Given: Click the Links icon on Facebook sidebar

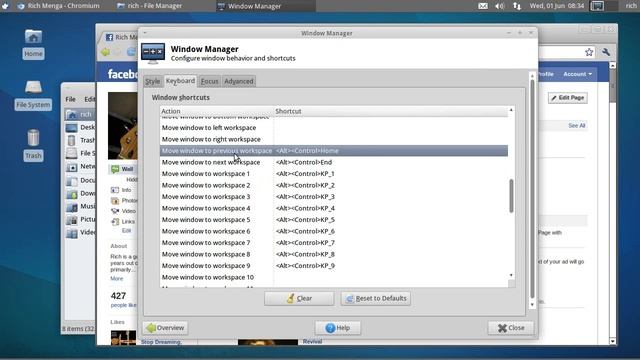Looking at the screenshot, I should coord(115,222).
